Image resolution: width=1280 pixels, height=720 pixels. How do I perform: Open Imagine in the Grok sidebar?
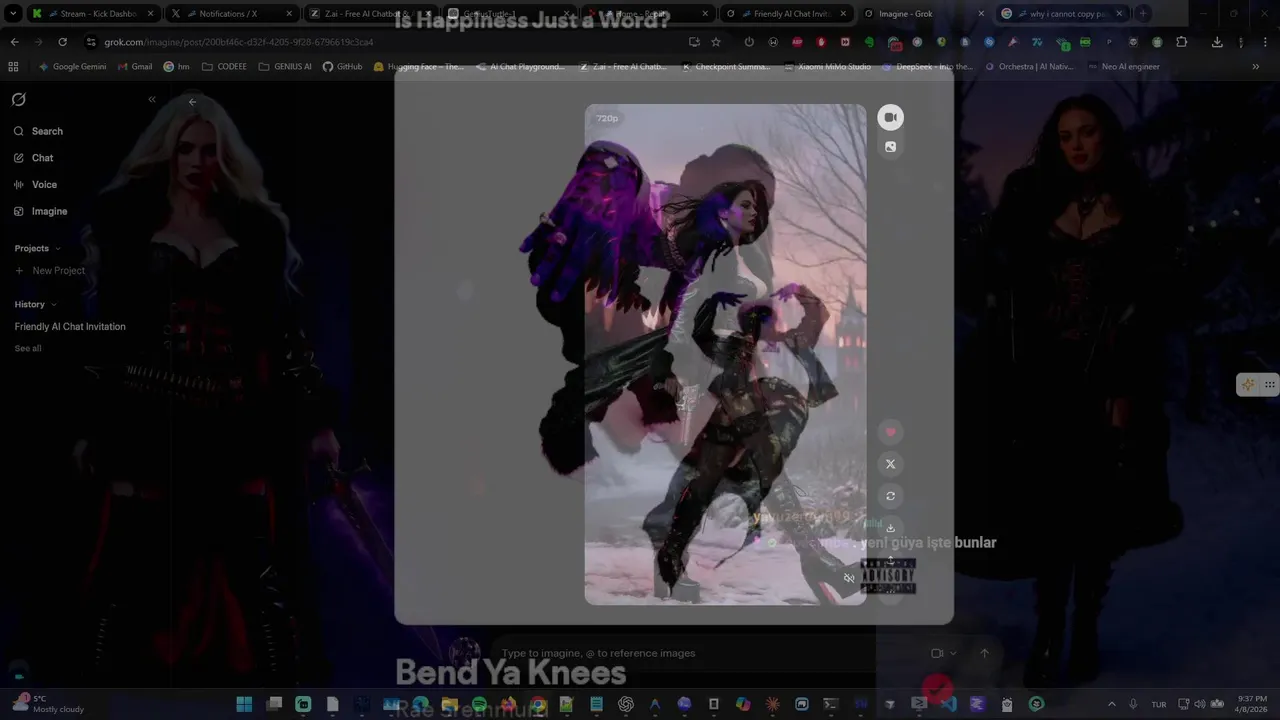[x=40, y=211]
